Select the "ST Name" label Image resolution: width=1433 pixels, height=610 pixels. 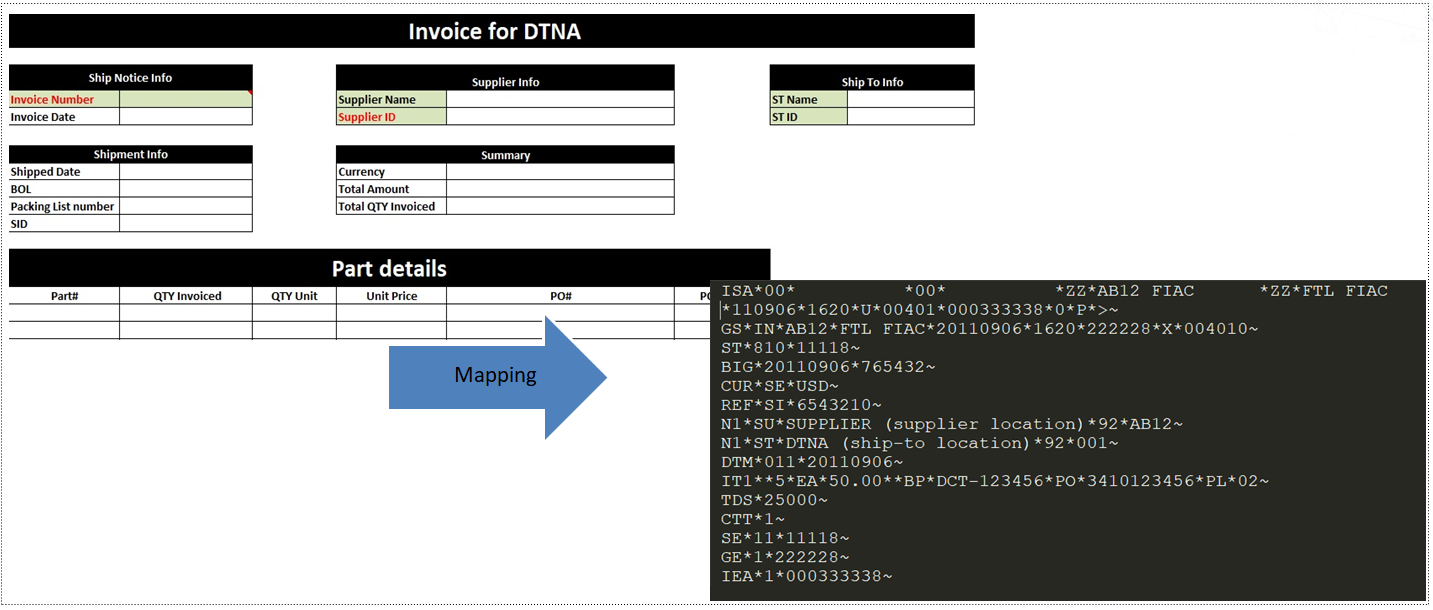coord(794,99)
